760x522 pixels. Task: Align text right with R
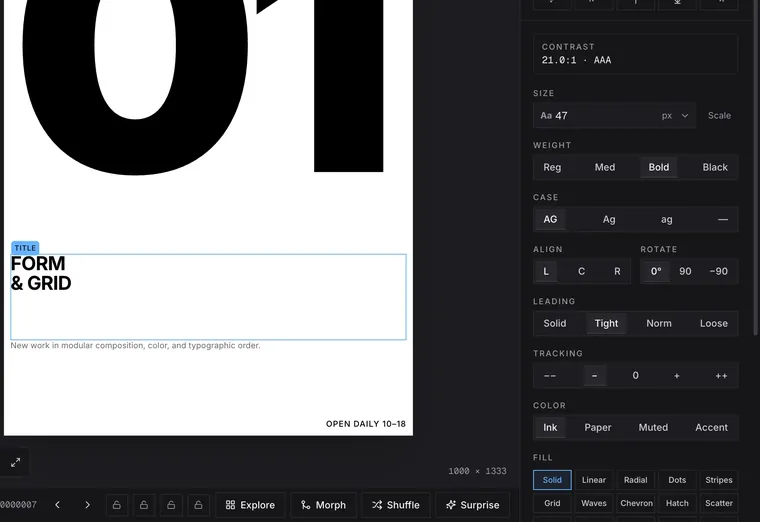[617, 271]
